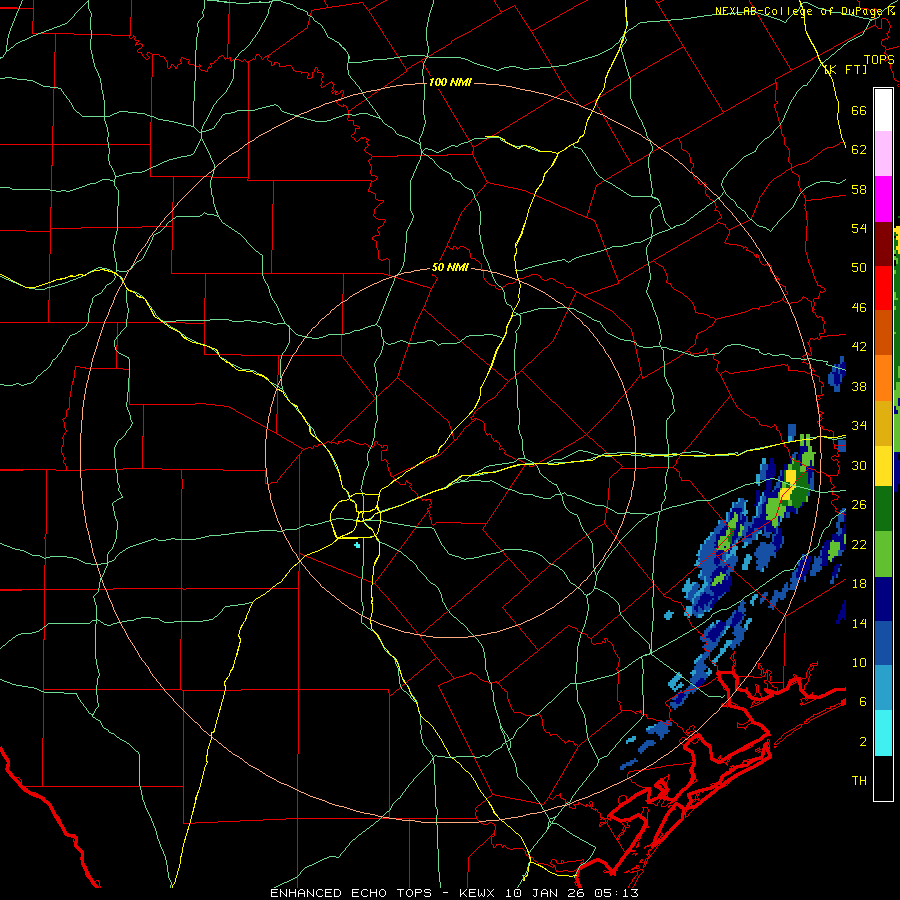
Task: Click the TH threshold legend label
Action: click(x=859, y=781)
